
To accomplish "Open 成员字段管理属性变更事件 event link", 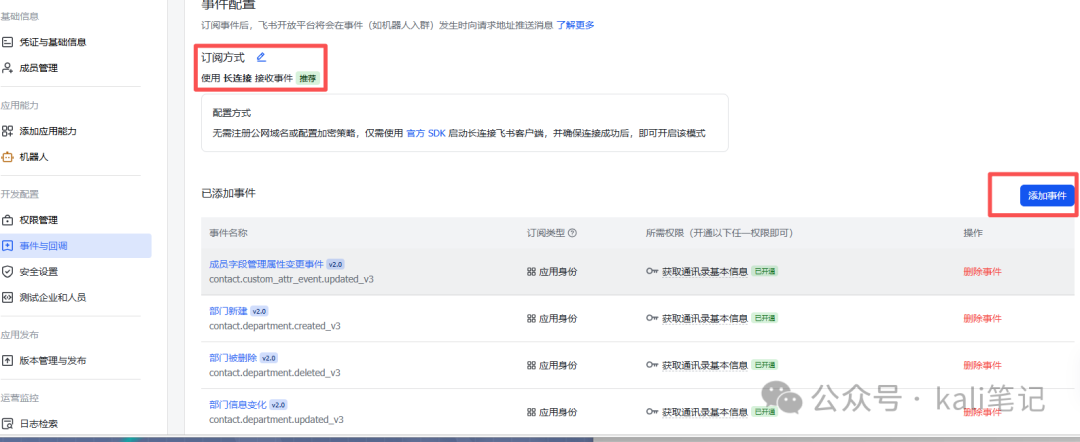I will (267, 264).
